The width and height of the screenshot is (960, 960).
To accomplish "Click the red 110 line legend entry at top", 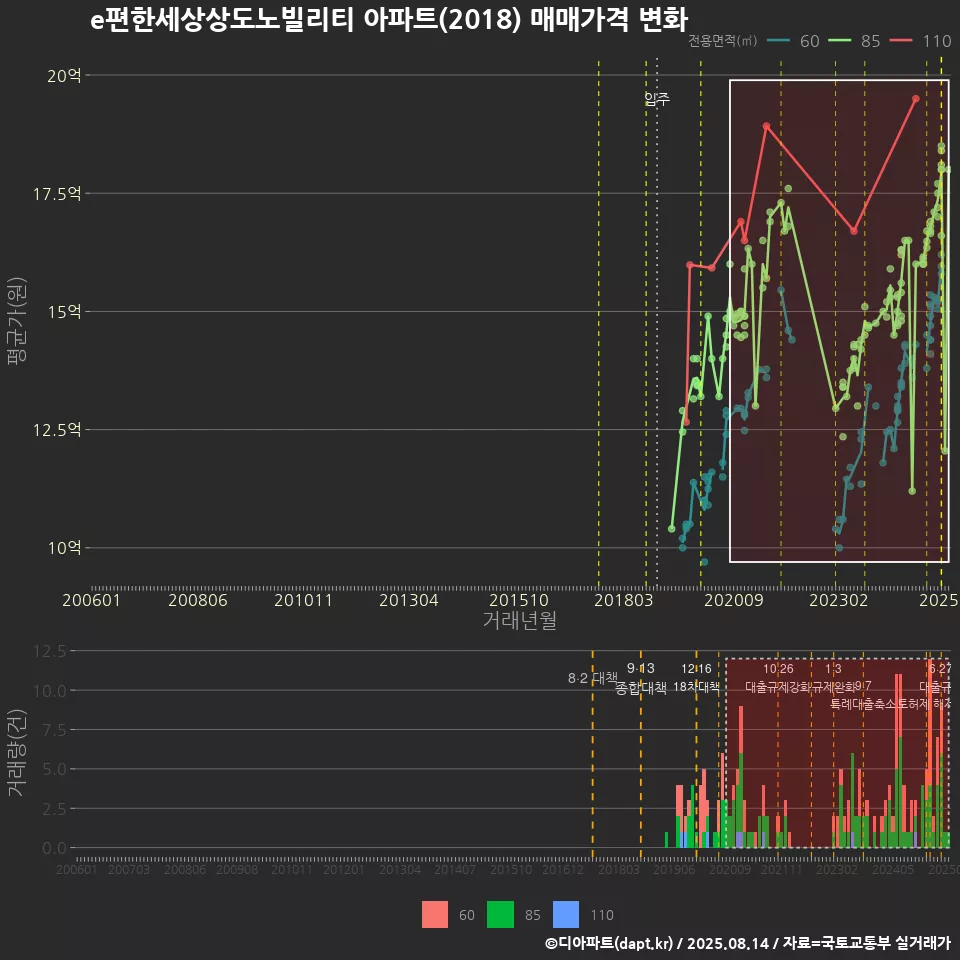I will [920, 41].
